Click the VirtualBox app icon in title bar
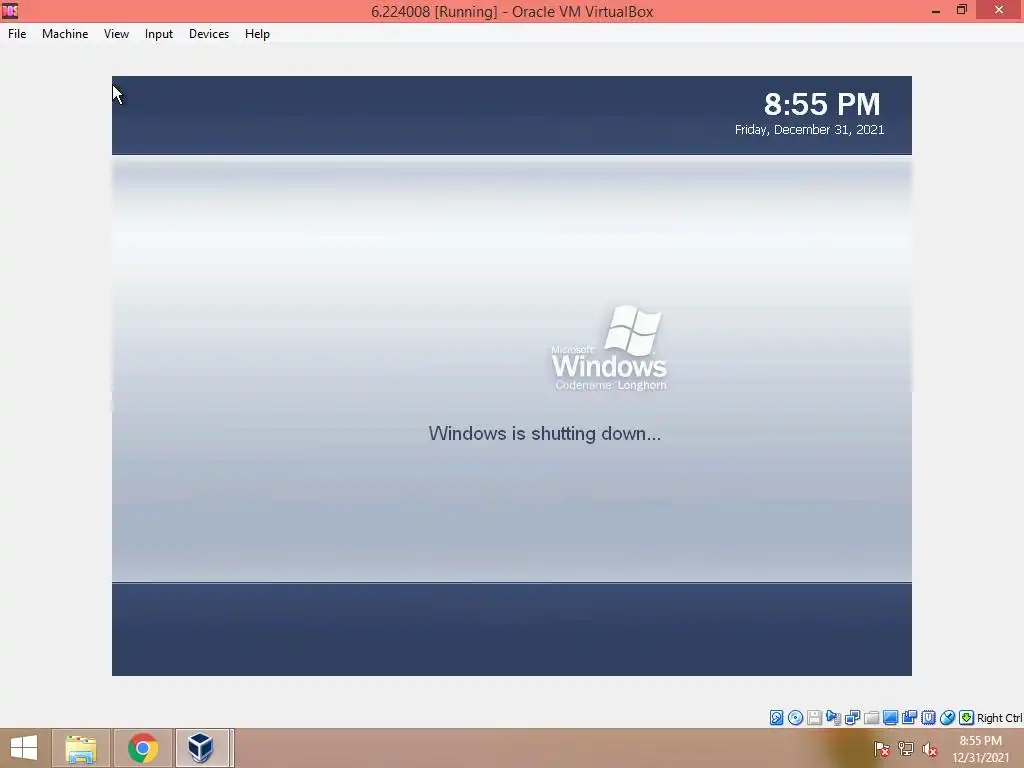 click(x=10, y=10)
